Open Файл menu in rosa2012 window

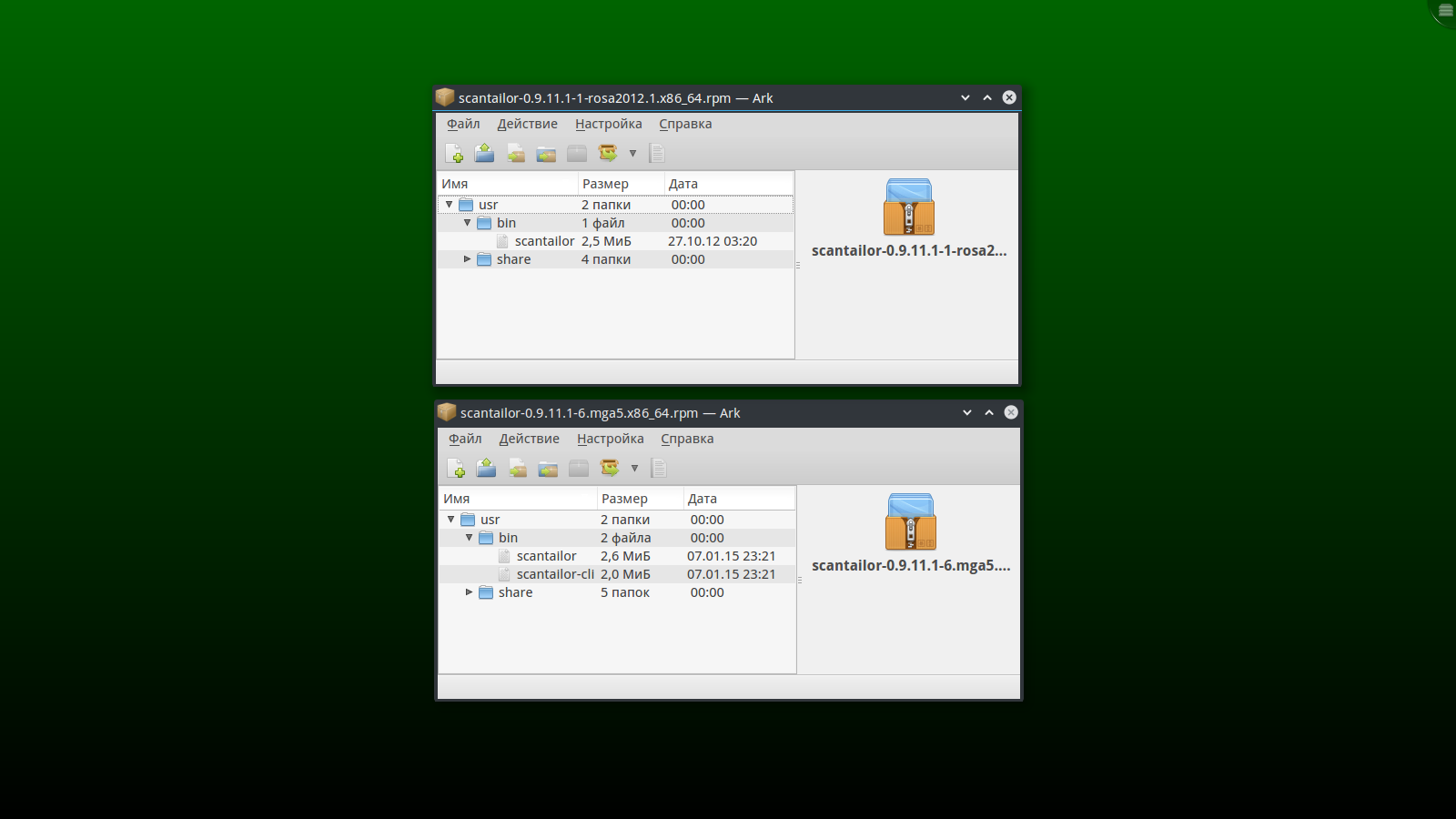point(463,124)
